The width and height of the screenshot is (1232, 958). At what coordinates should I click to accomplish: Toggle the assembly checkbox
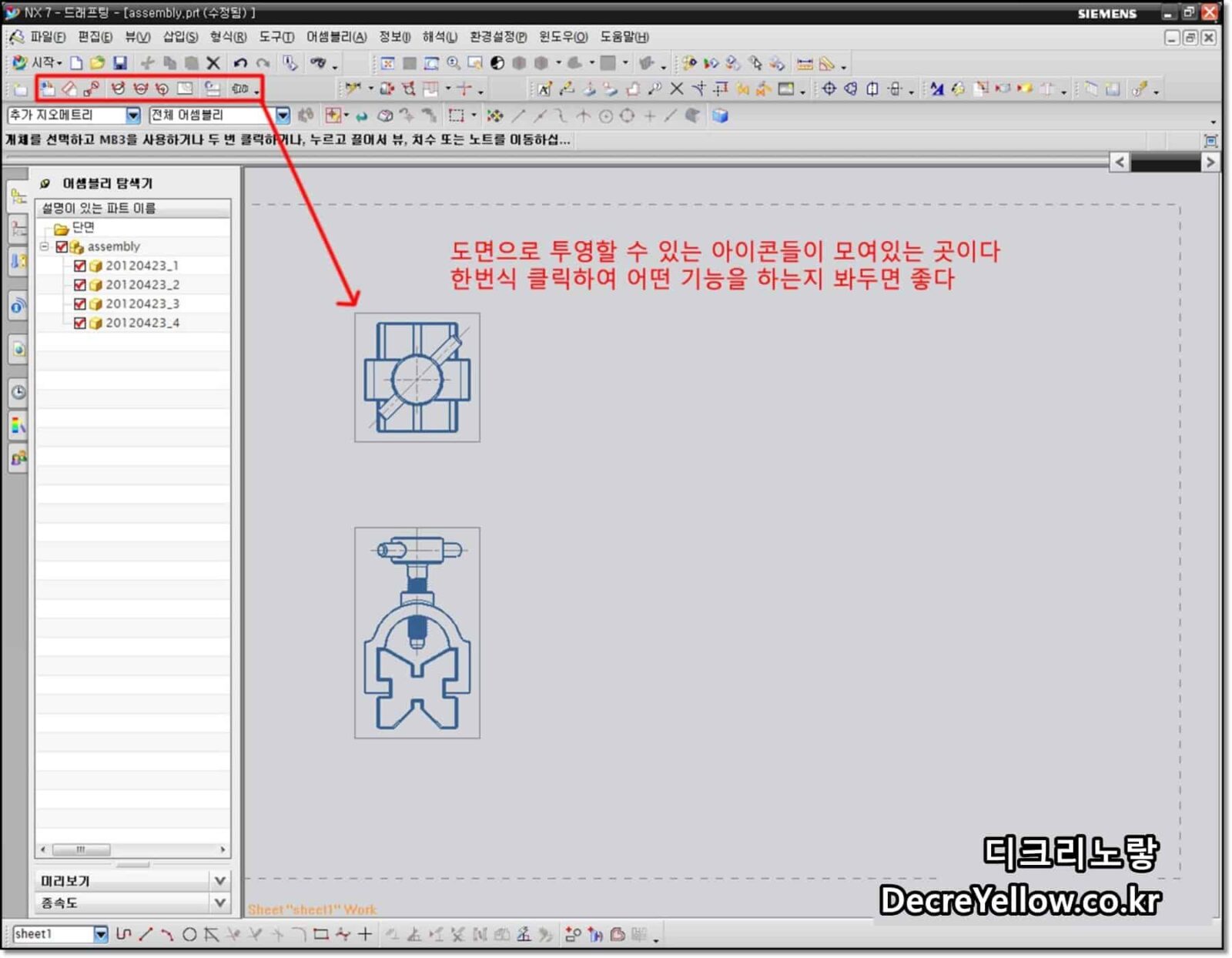click(62, 246)
